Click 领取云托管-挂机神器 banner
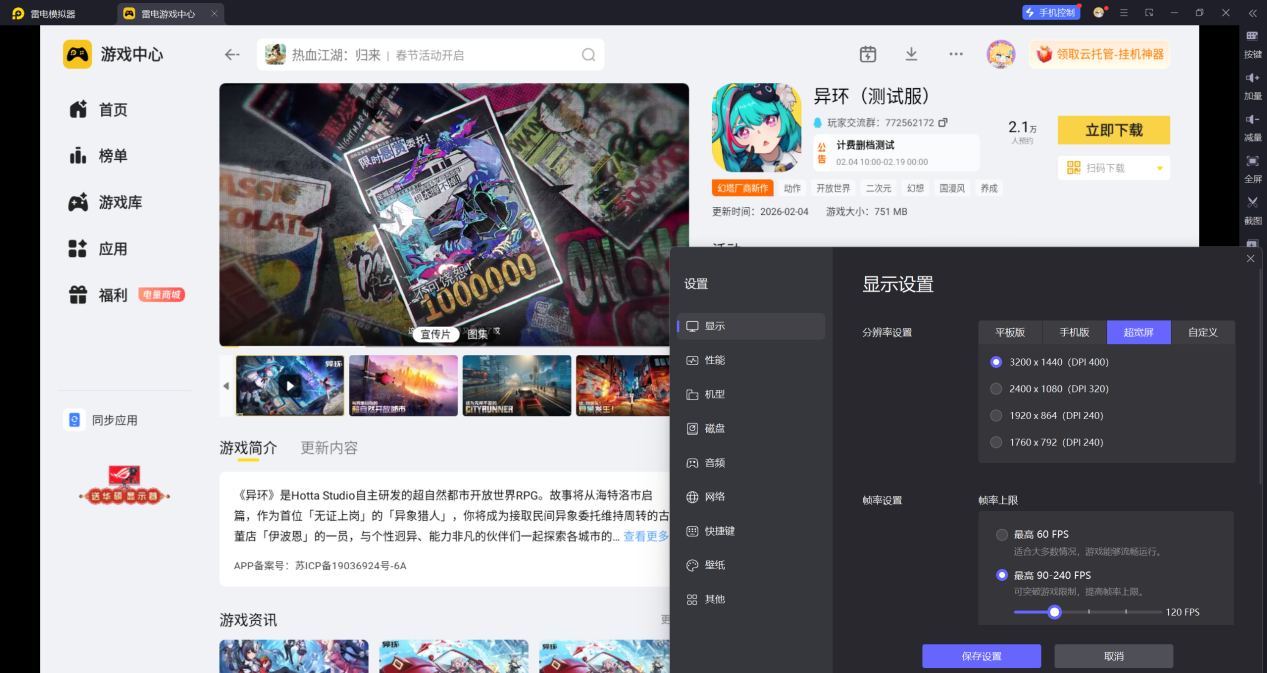This screenshot has width=1267, height=673. (x=1099, y=54)
